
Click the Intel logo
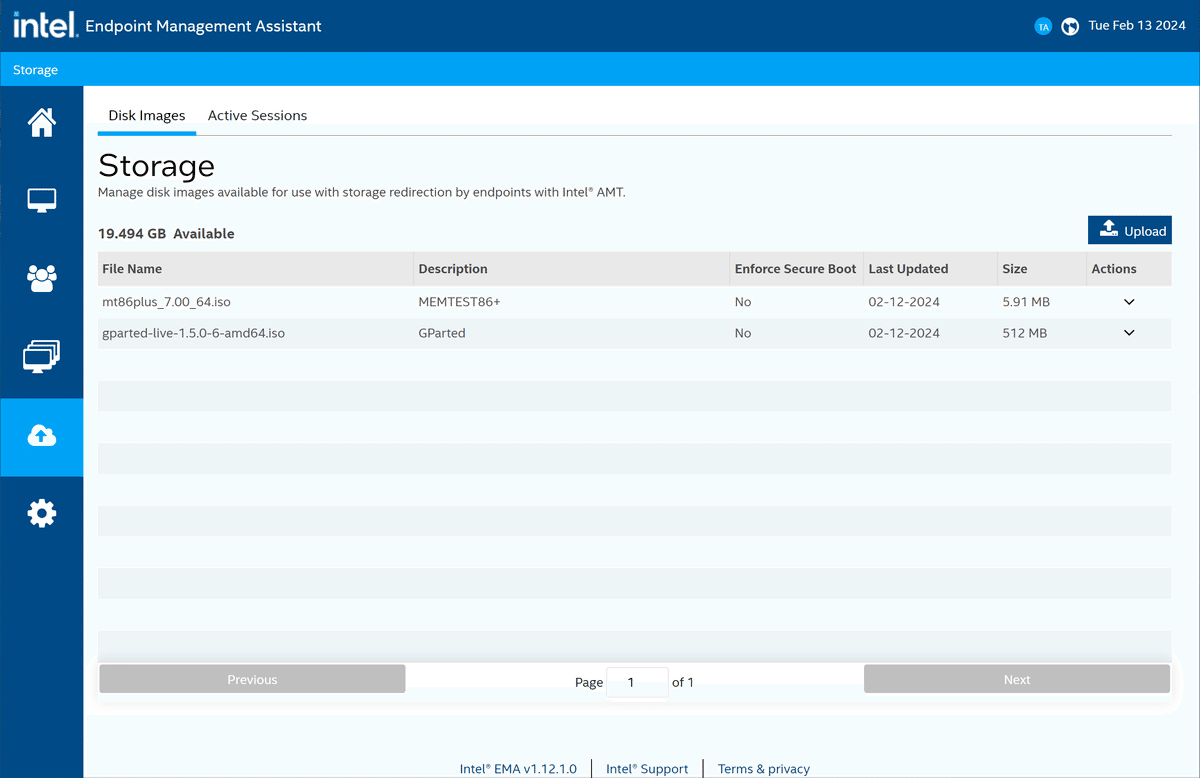pyautogui.click(x=45, y=25)
